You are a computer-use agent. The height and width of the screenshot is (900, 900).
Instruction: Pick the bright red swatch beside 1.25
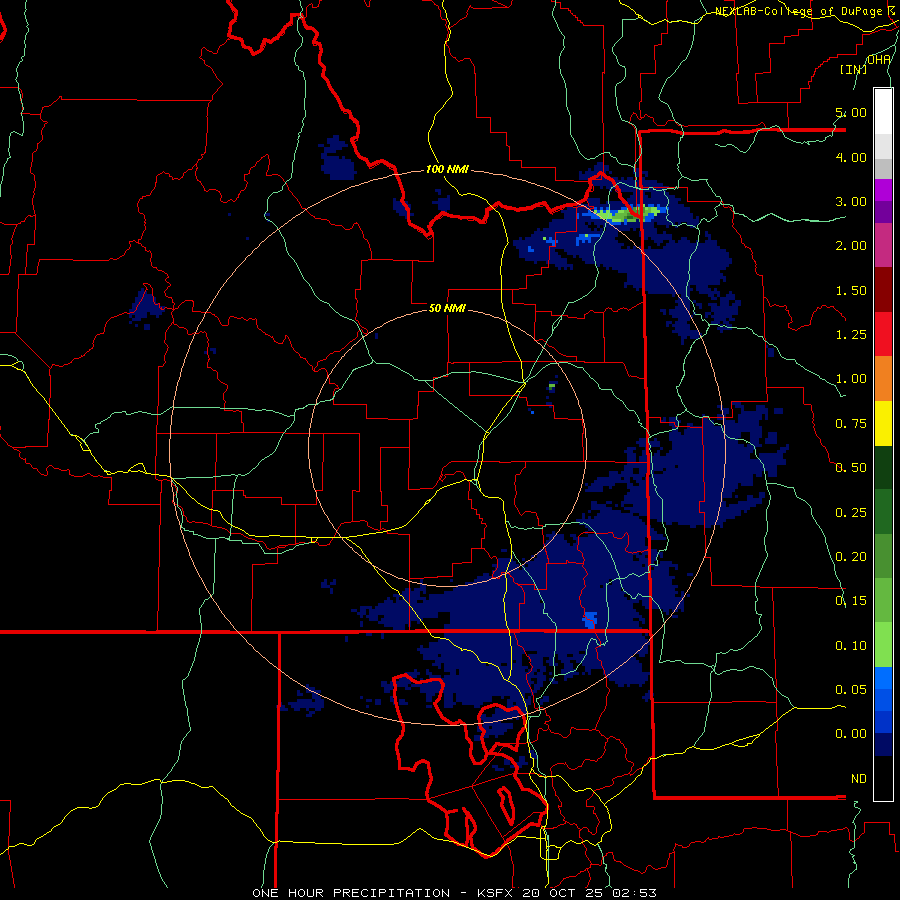pyautogui.click(x=883, y=334)
